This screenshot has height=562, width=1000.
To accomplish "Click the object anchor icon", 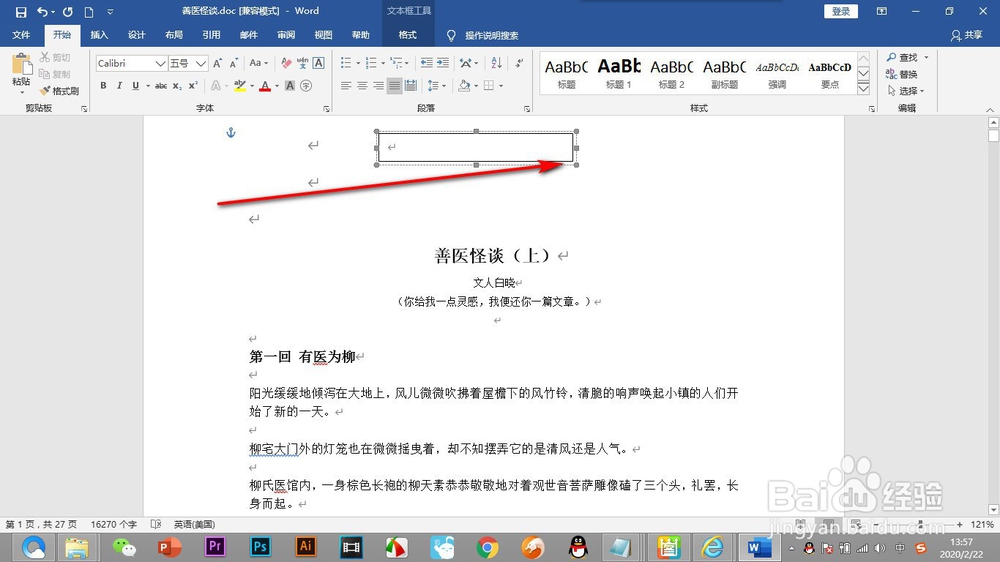I will (231, 133).
